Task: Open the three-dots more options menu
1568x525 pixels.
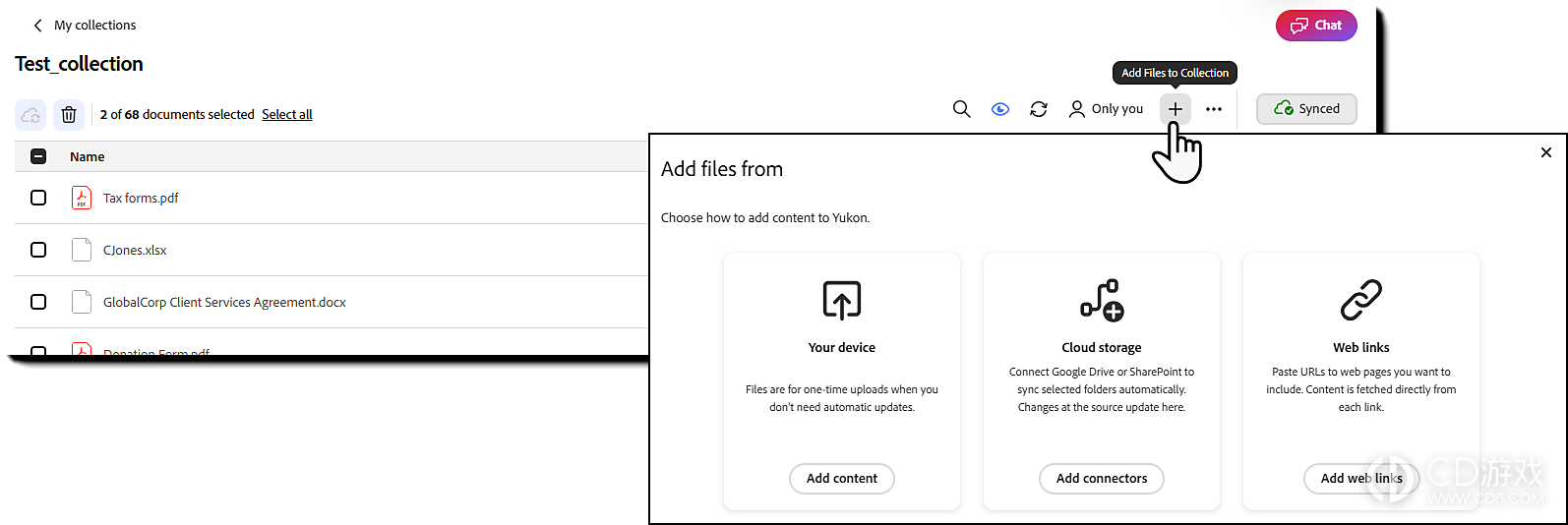Action: coord(1214,109)
